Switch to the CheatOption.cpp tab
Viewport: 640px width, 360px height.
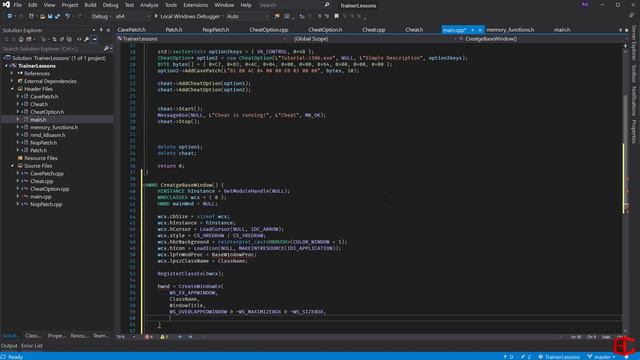pyautogui.click(x=269, y=30)
